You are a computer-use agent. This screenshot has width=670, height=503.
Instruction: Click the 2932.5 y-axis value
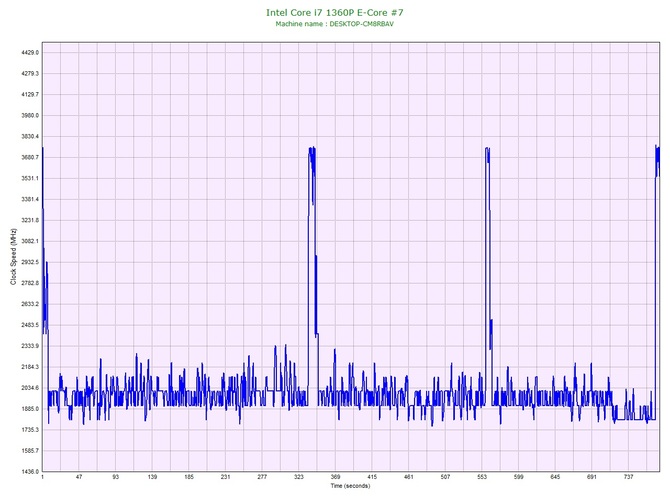(30, 262)
